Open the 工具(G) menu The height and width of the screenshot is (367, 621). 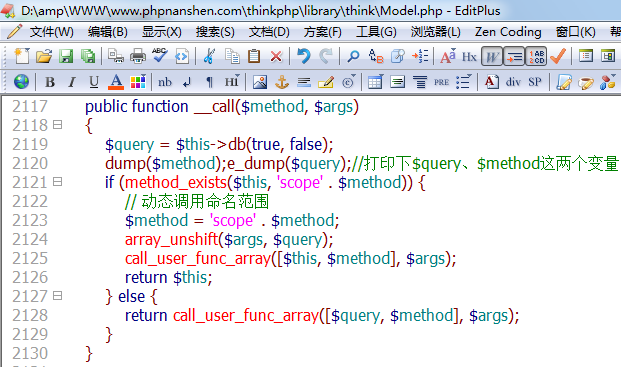376,32
